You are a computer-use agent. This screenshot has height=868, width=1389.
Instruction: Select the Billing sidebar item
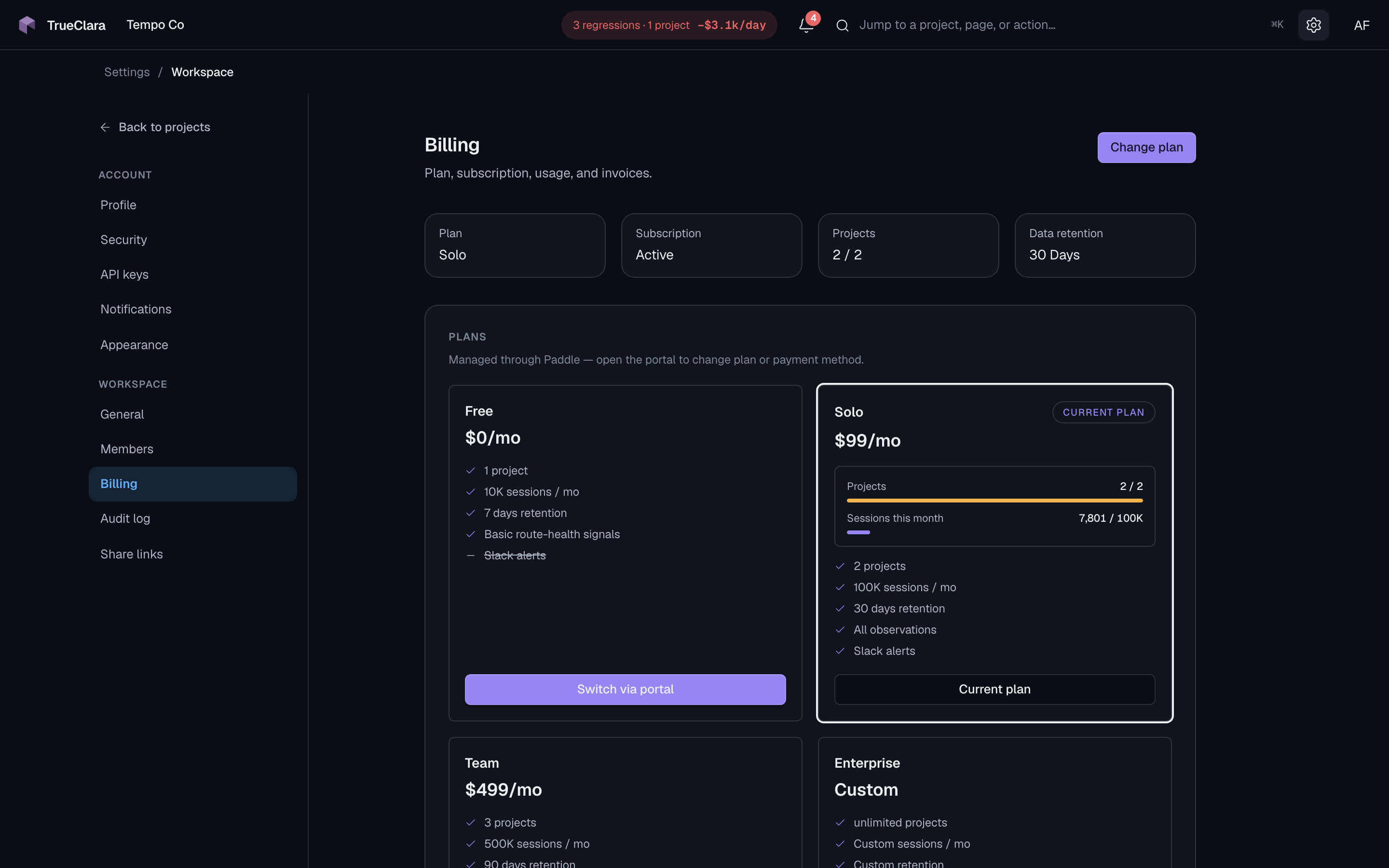pyautogui.click(x=192, y=484)
